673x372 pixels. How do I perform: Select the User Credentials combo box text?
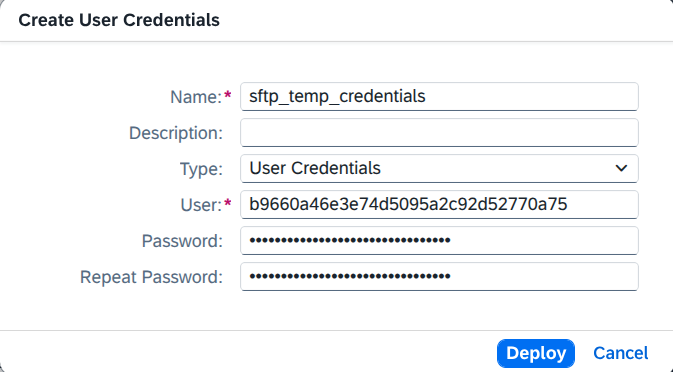pyautogui.click(x=315, y=168)
